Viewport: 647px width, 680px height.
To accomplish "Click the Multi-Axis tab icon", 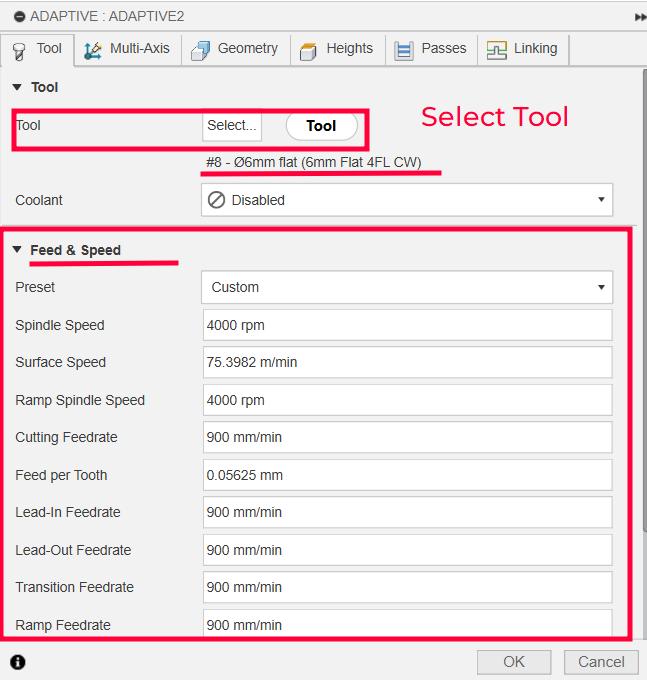I will pyautogui.click(x=92, y=50).
